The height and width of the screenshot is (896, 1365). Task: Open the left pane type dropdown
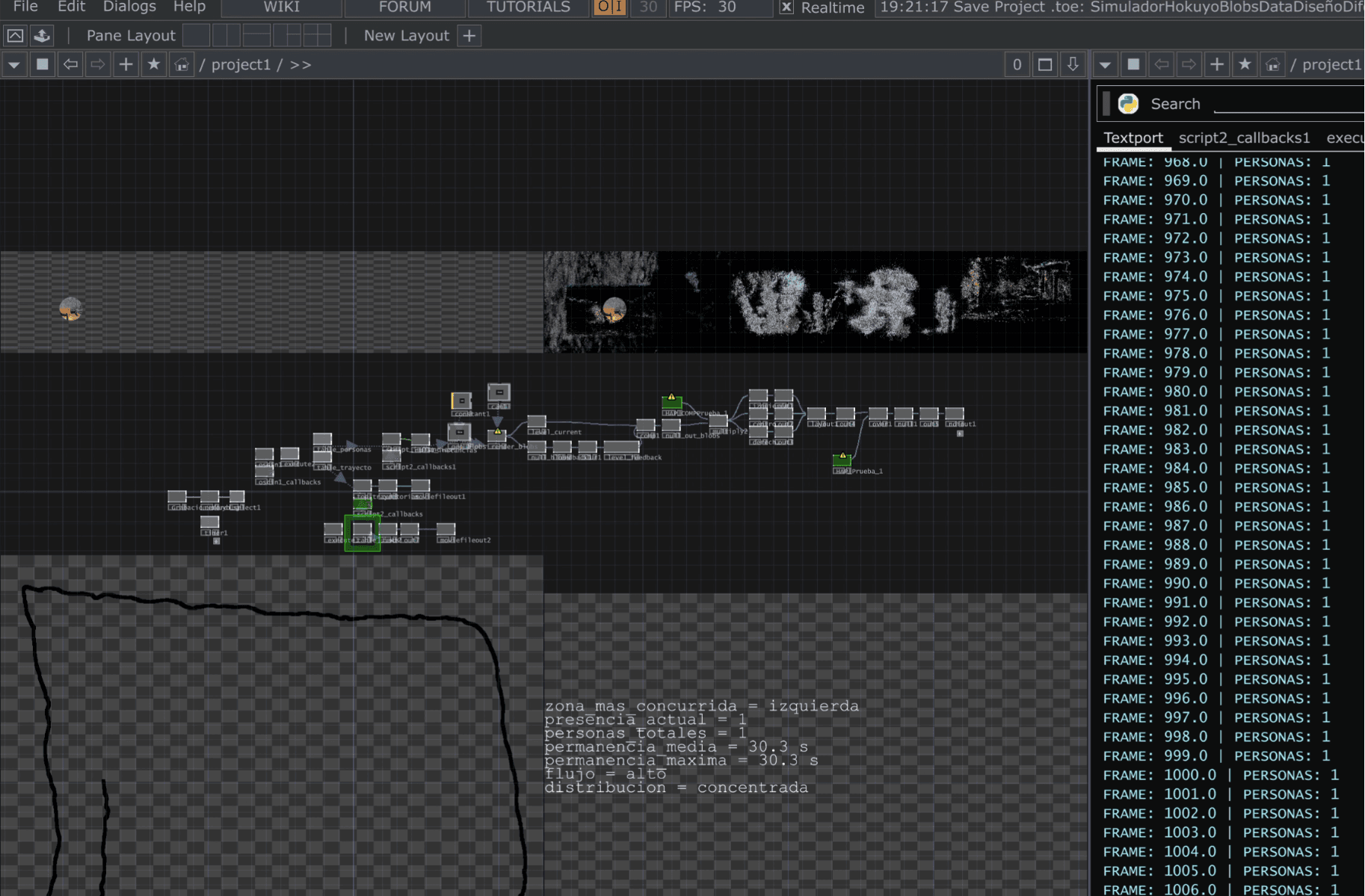pyautogui.click(x=14, y=65)
